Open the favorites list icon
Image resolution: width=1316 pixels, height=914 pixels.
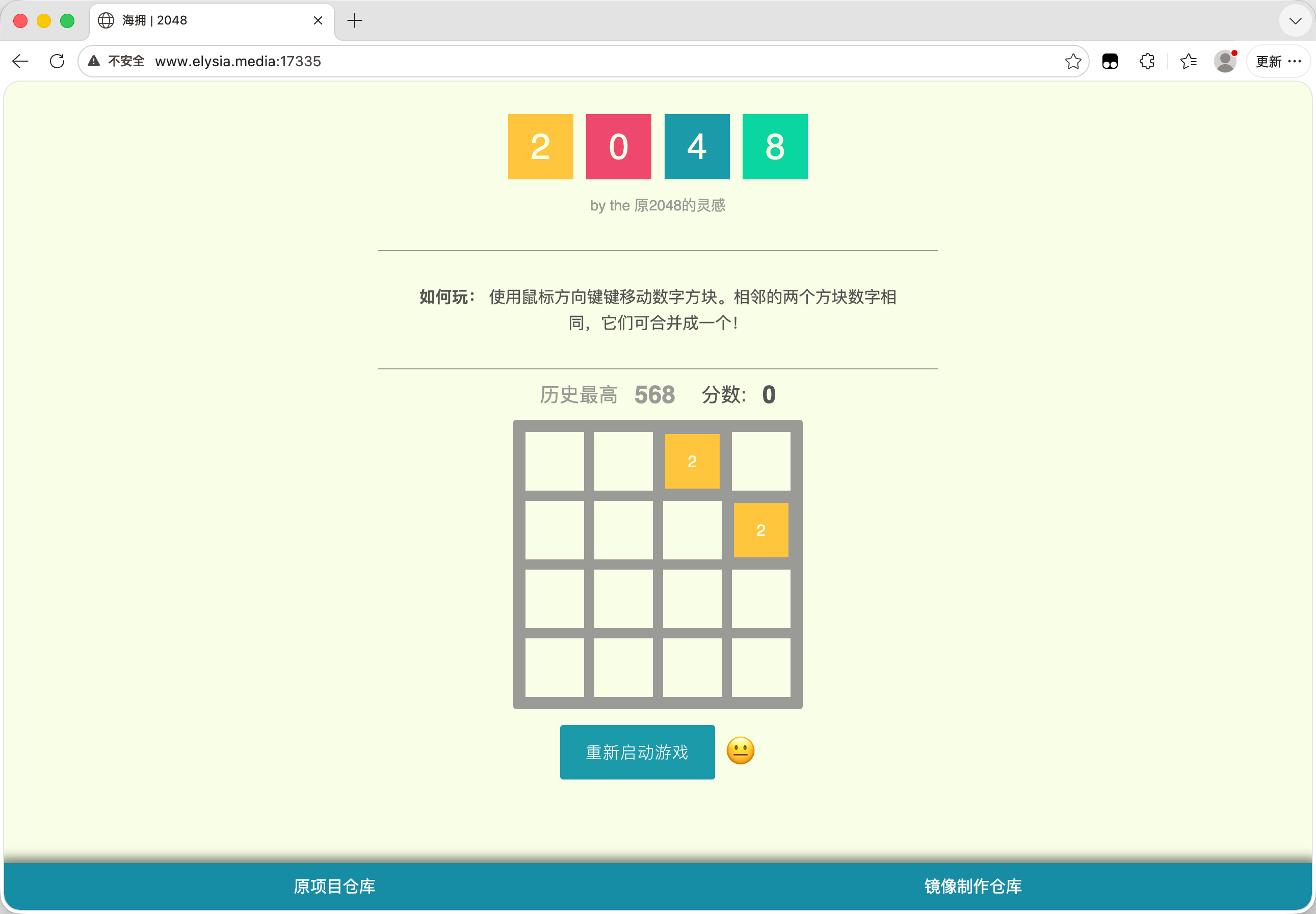click(x=1189, y=61)
